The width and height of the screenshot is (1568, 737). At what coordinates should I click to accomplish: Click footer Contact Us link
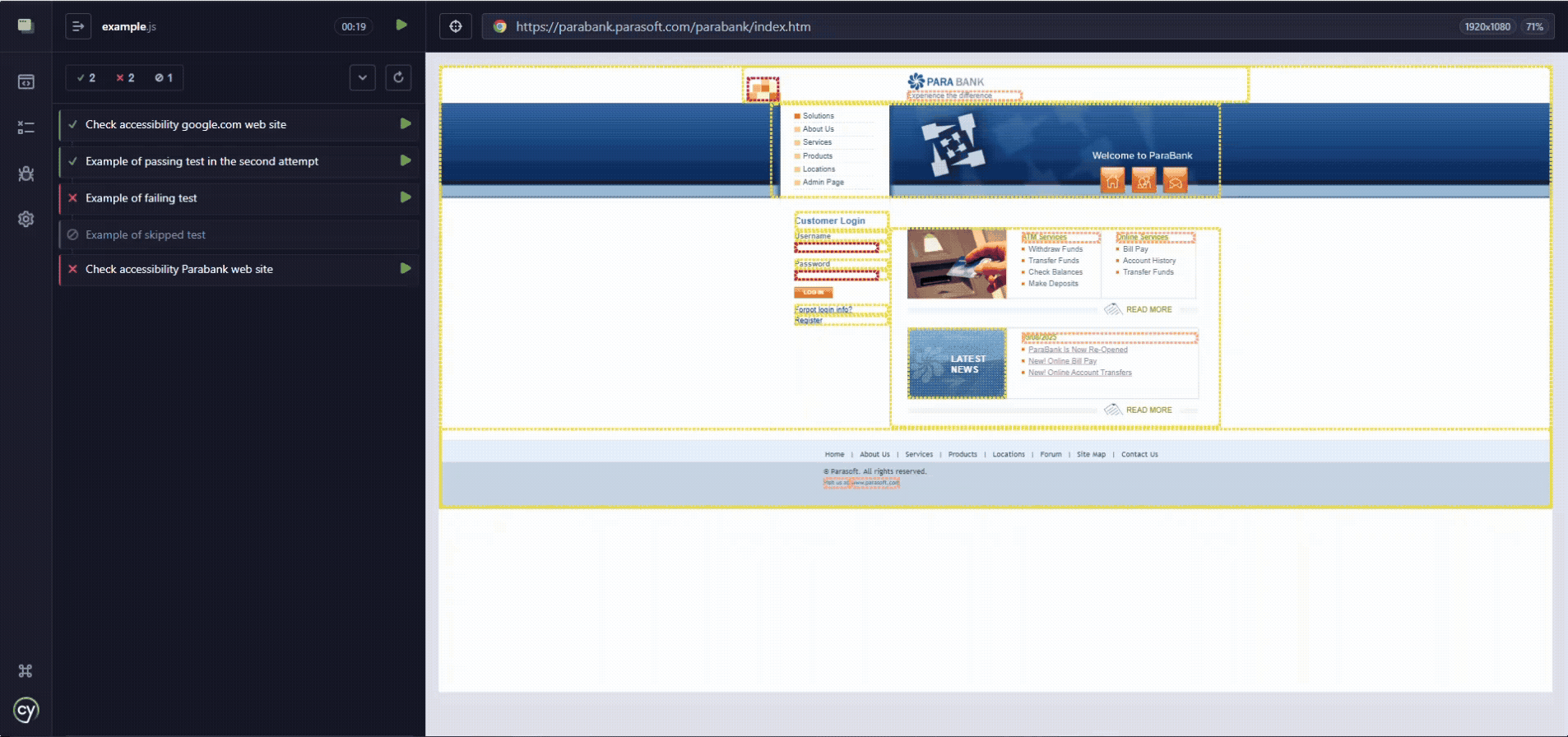pyautogui.click(x=1139, y=454)
